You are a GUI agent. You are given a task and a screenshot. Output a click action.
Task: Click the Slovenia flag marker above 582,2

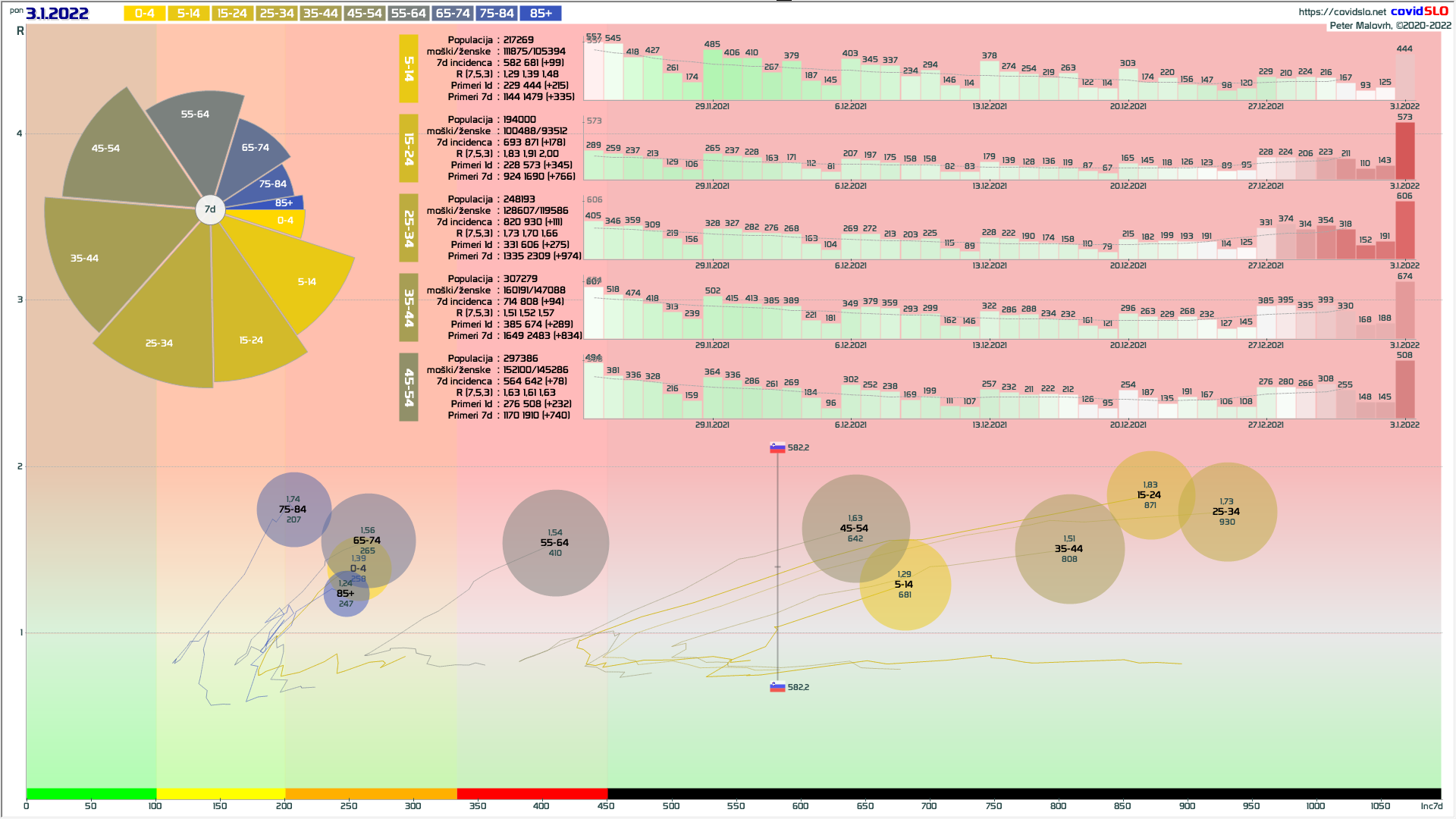pyautogui.click(x=777, y=447)
